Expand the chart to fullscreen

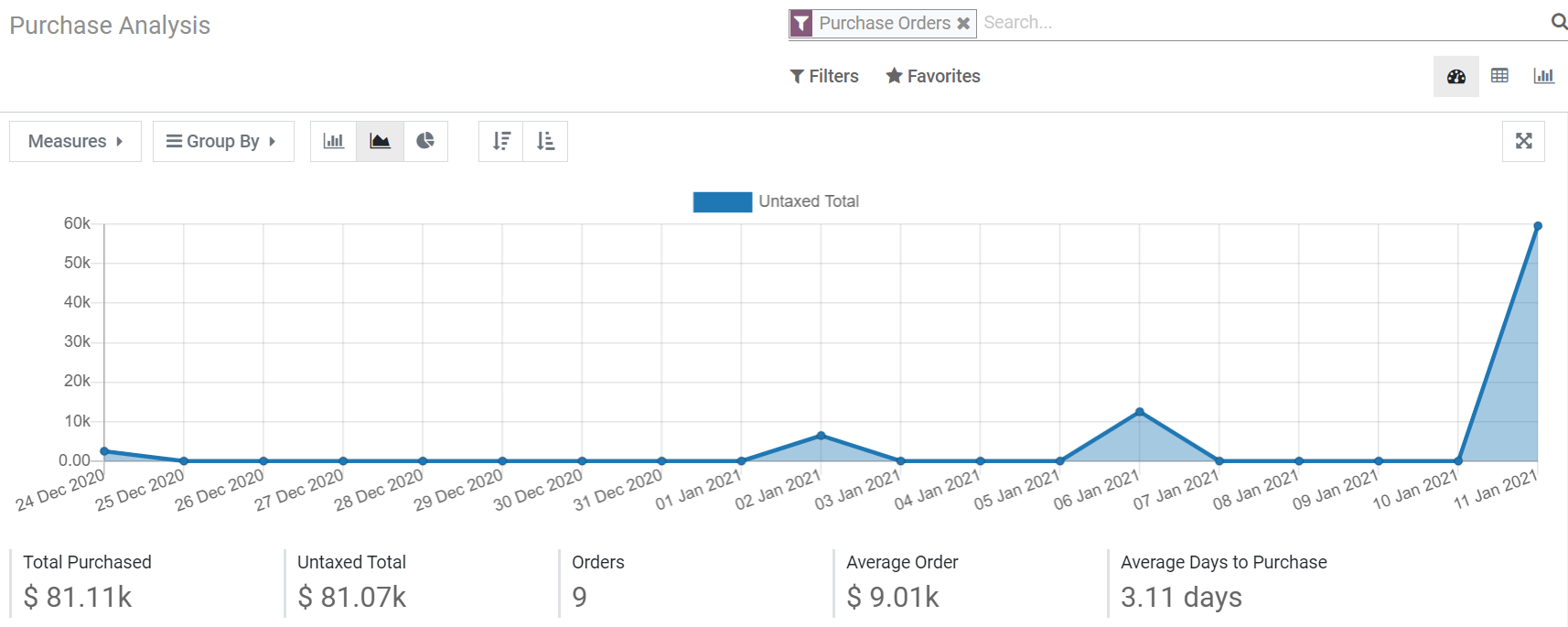click(1522, 141)
